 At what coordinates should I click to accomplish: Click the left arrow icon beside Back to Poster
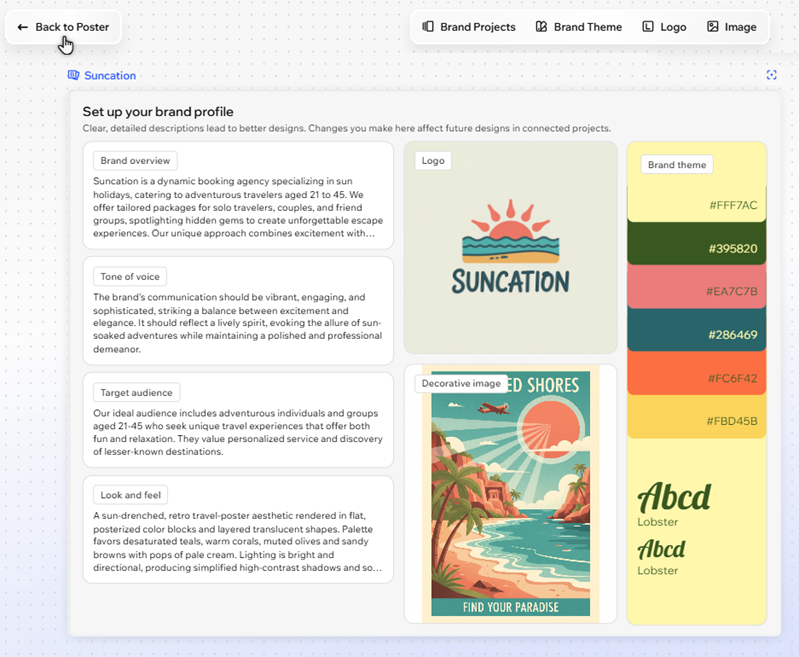coord(22,27)
